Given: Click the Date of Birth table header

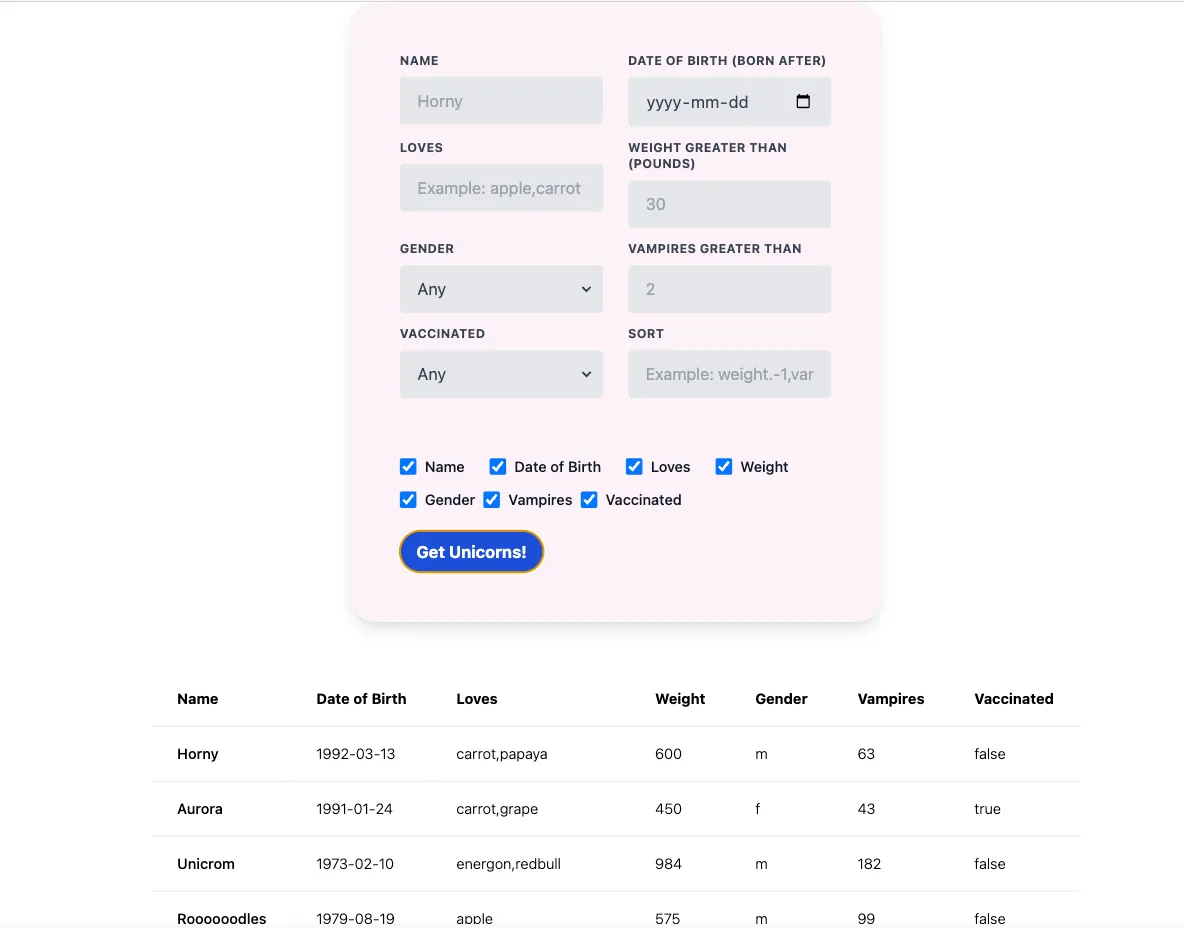Looking at the screenshot, I should (x=361, y=699).
